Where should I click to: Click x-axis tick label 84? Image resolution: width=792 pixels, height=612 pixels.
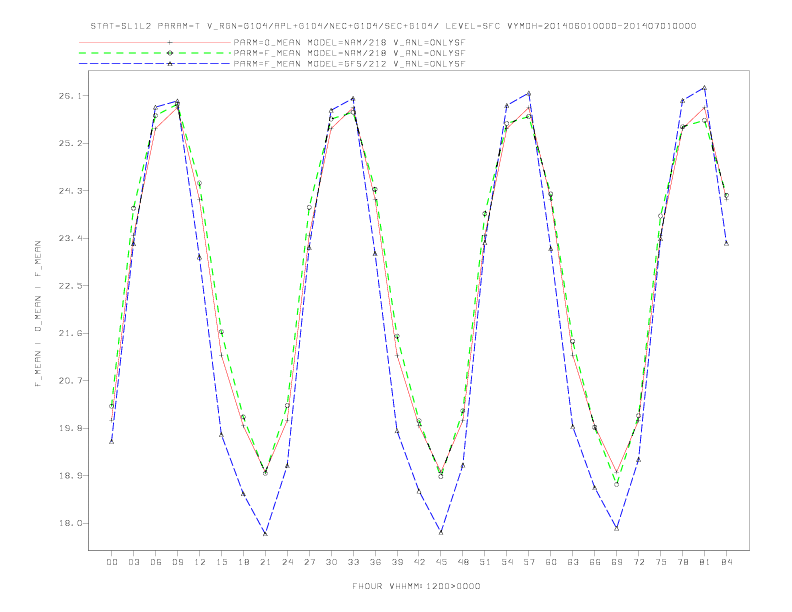pyautogui.click(x=727, y=562)
